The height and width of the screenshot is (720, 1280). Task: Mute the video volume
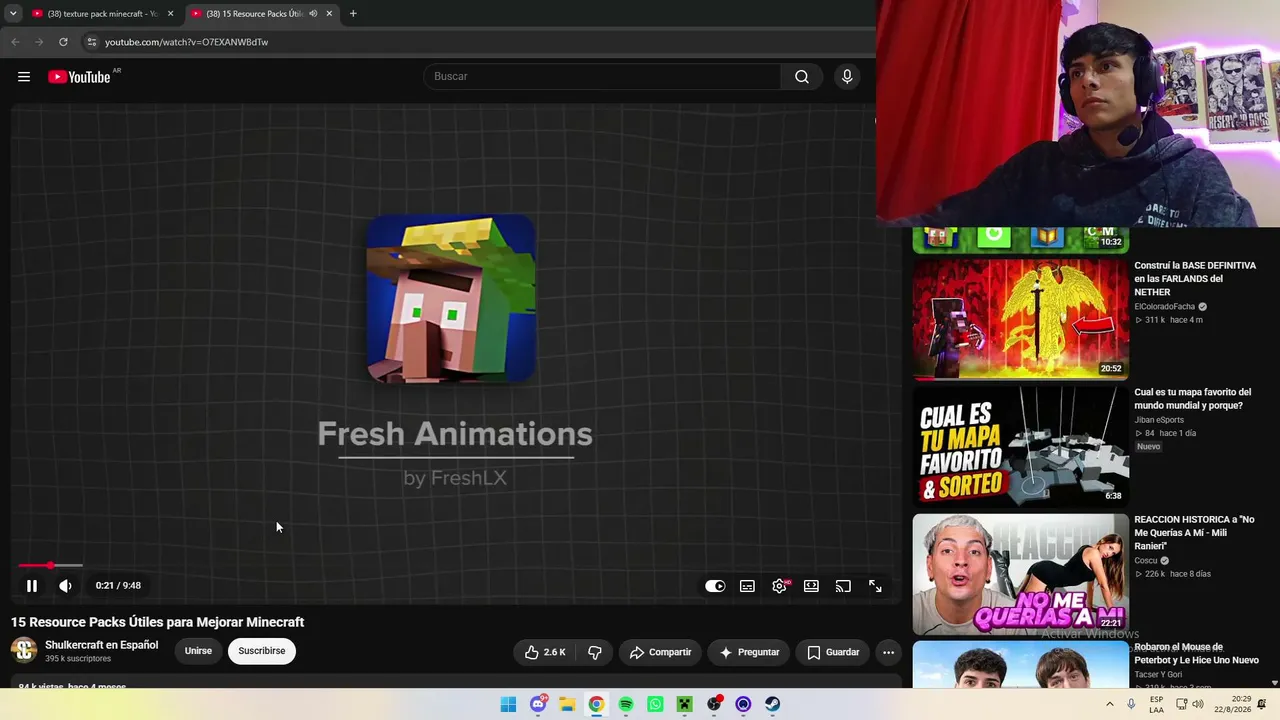65,586
